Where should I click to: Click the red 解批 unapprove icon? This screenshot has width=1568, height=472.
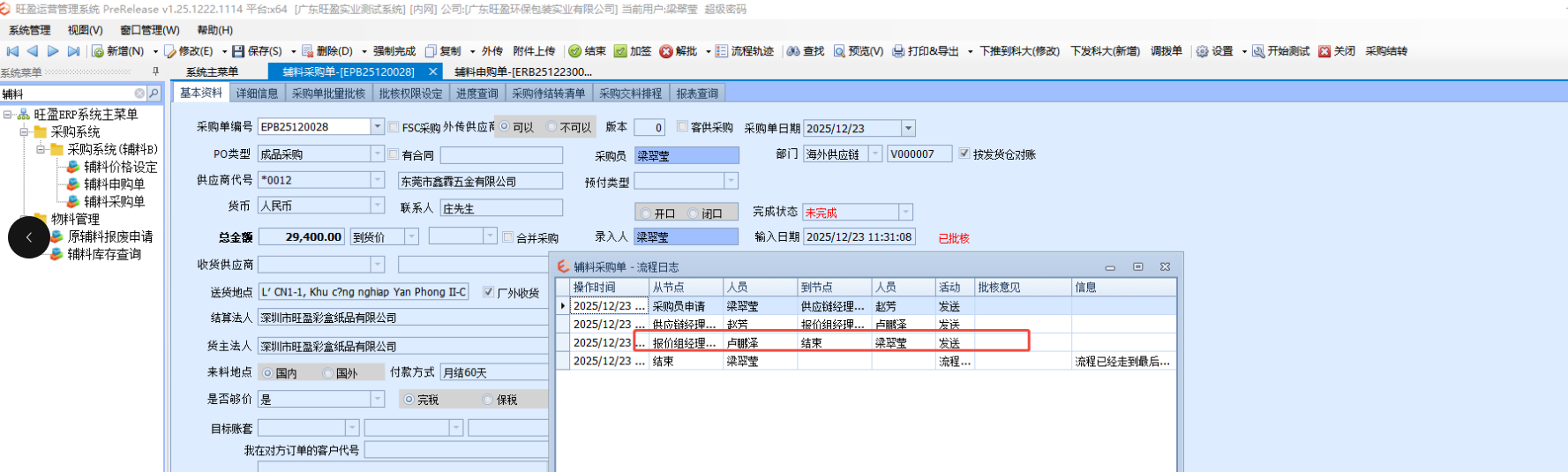666,51
